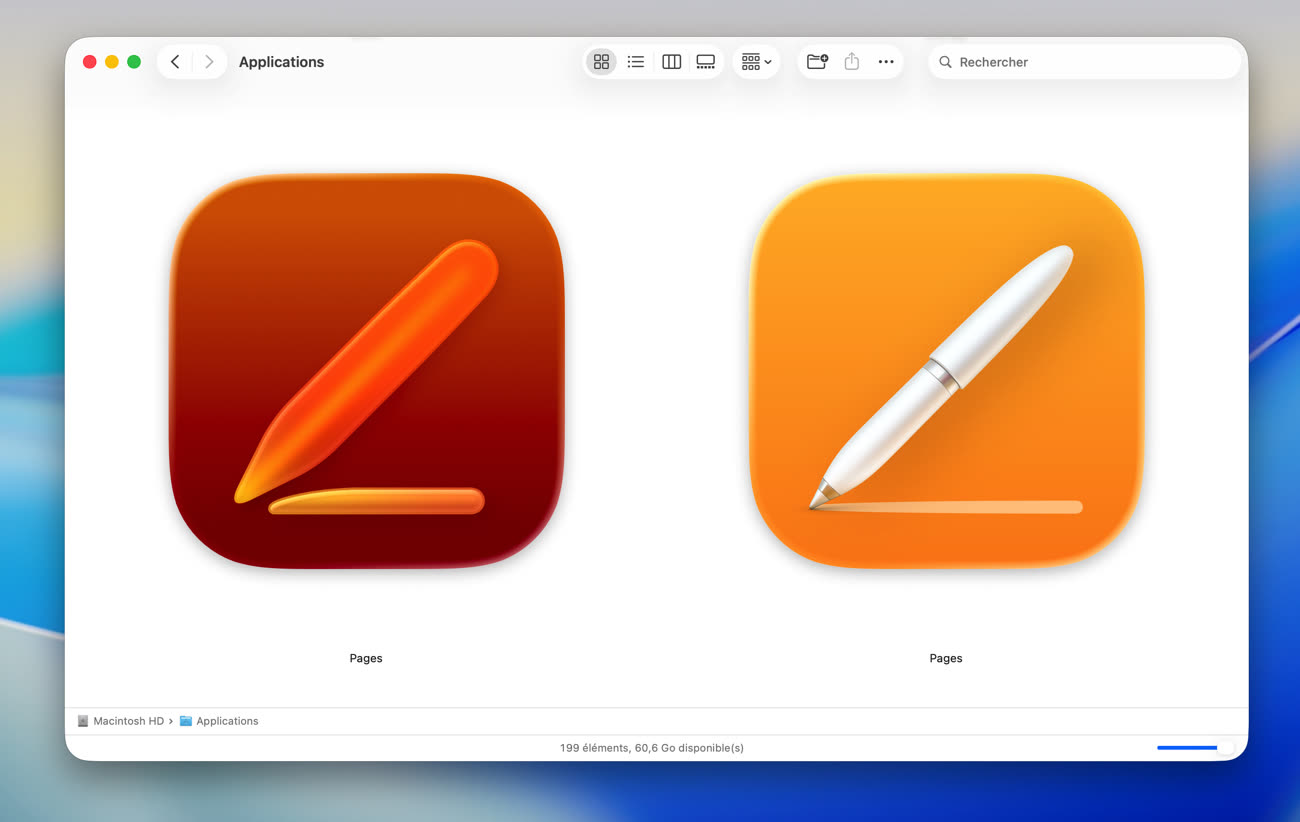1300x822 pixels.
Task: Select the dark red Pages app icon
Action: (367, 371)
